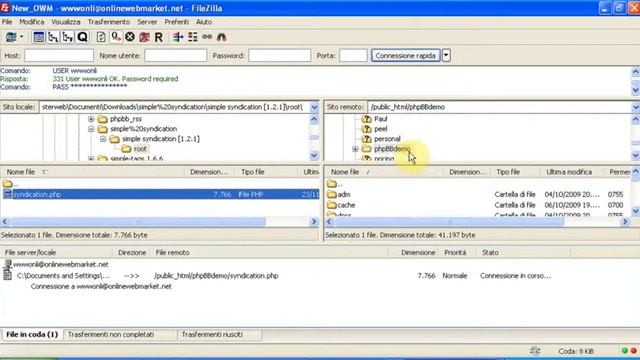Open parent folder in local file list
Image resolution: width=640 pixels, height=360 pixels.
[11, 184]
